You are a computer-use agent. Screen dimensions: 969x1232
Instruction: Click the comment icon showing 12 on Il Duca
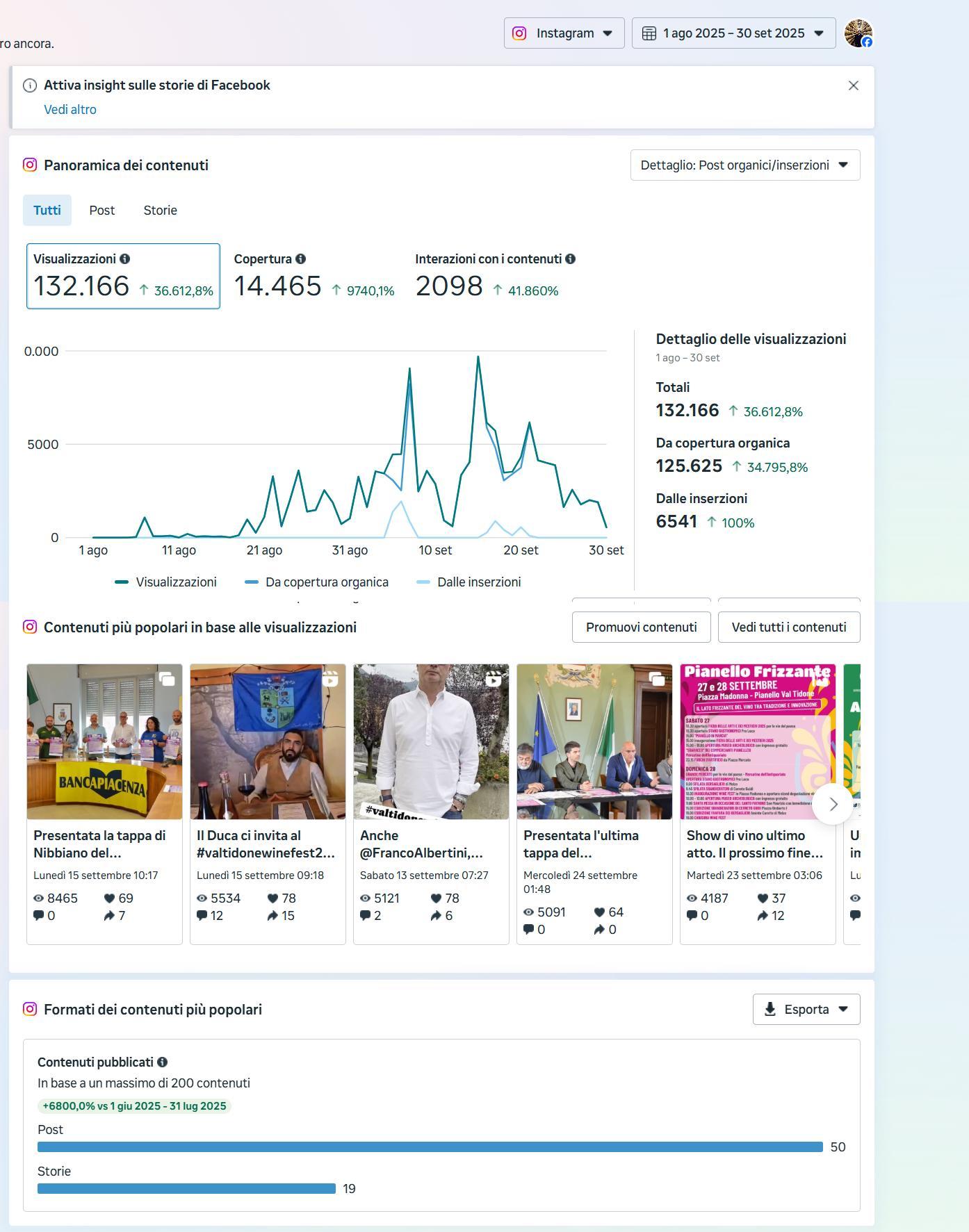(202, 916)
